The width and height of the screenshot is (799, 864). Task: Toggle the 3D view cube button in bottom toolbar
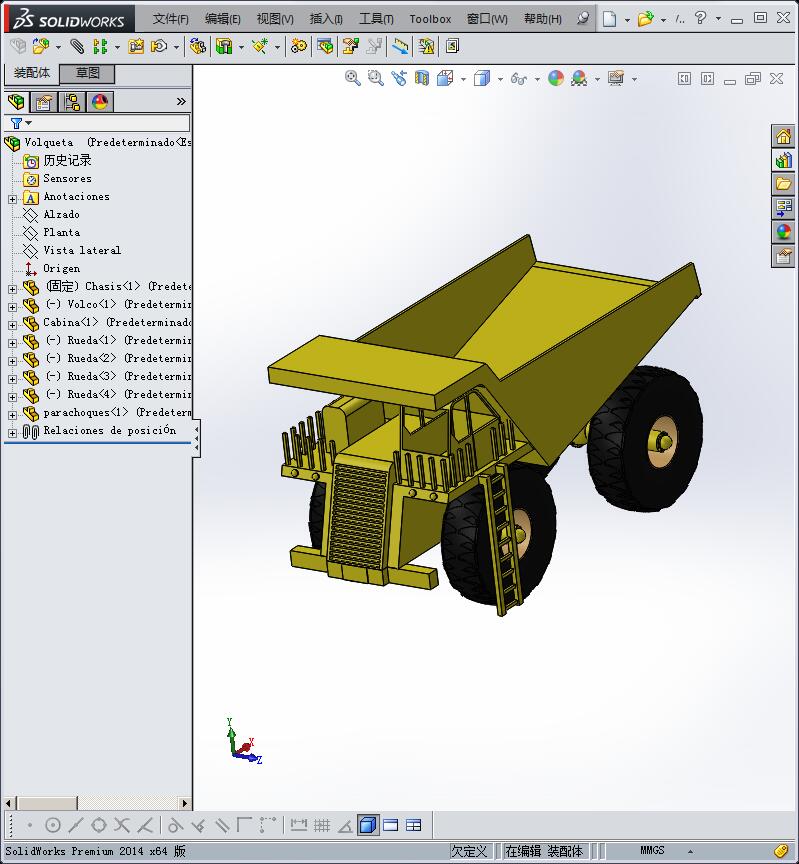click(368, 825)
